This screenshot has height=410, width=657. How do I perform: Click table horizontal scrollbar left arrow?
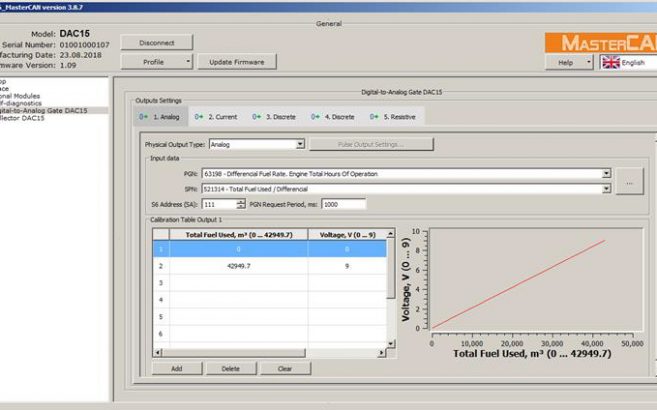point(158,353)
